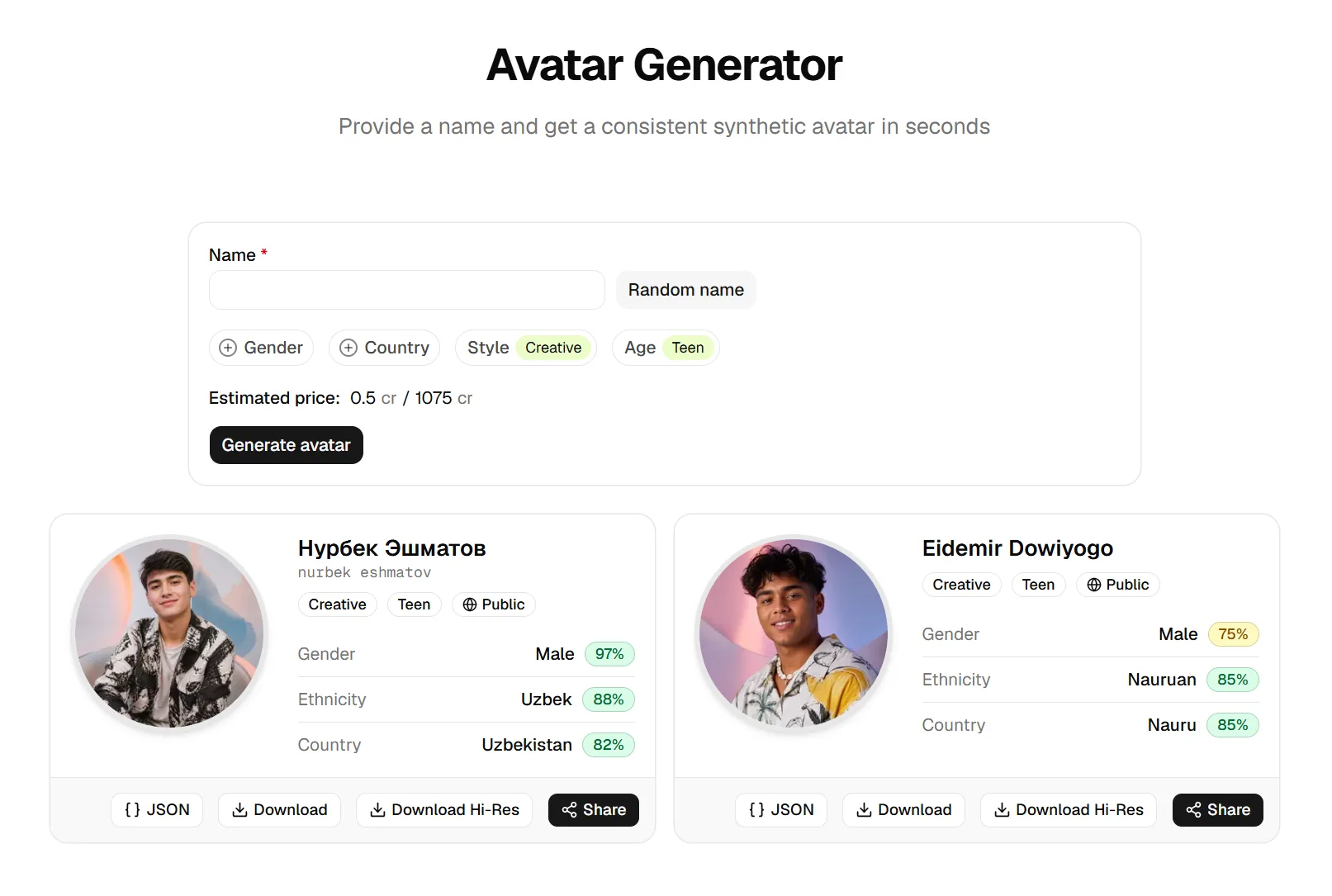Click Download Hi-Res for Нурбек Эшматов

tap(444, 810)
